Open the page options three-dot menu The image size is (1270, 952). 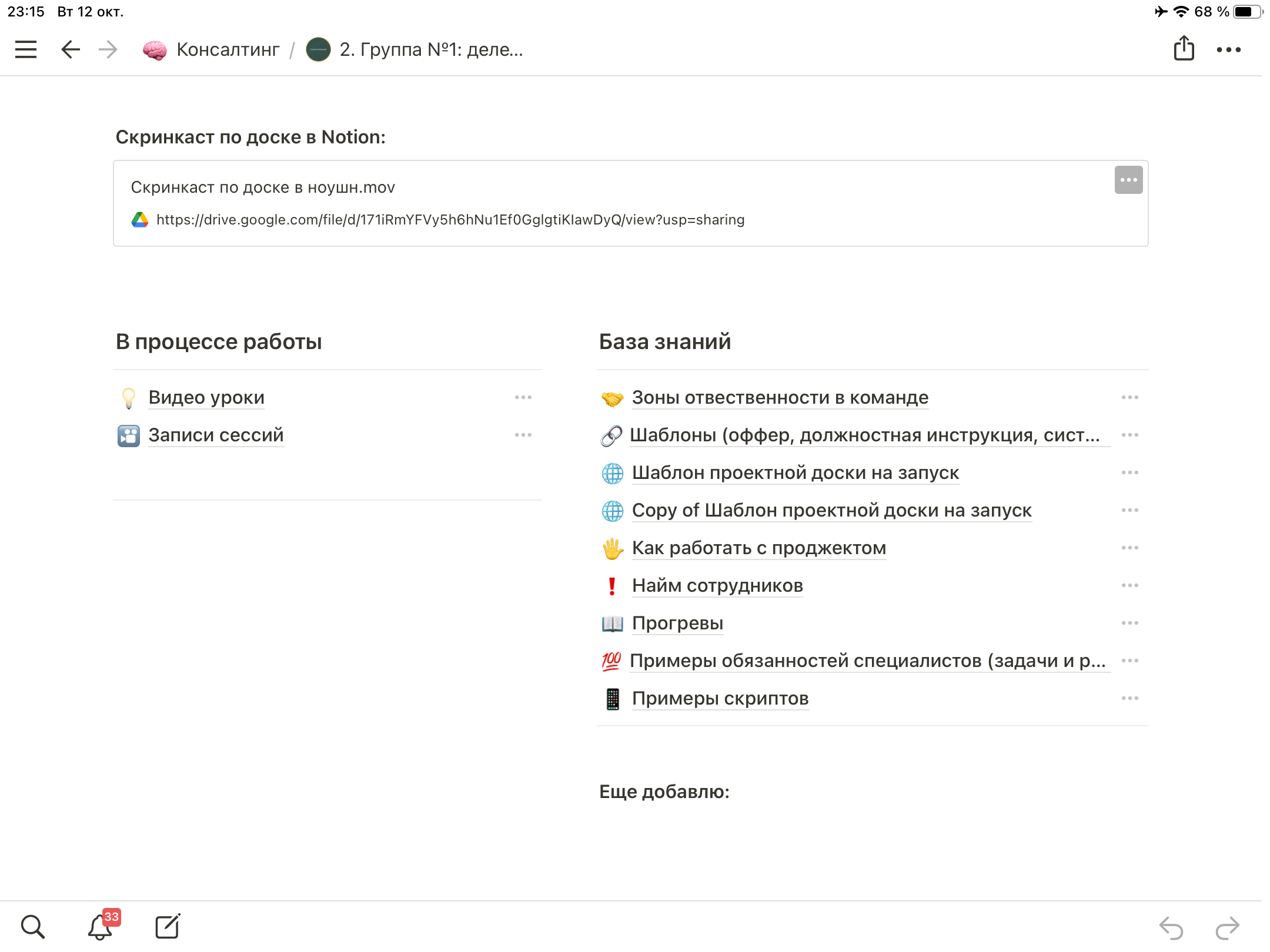[x=1229, y=50]
